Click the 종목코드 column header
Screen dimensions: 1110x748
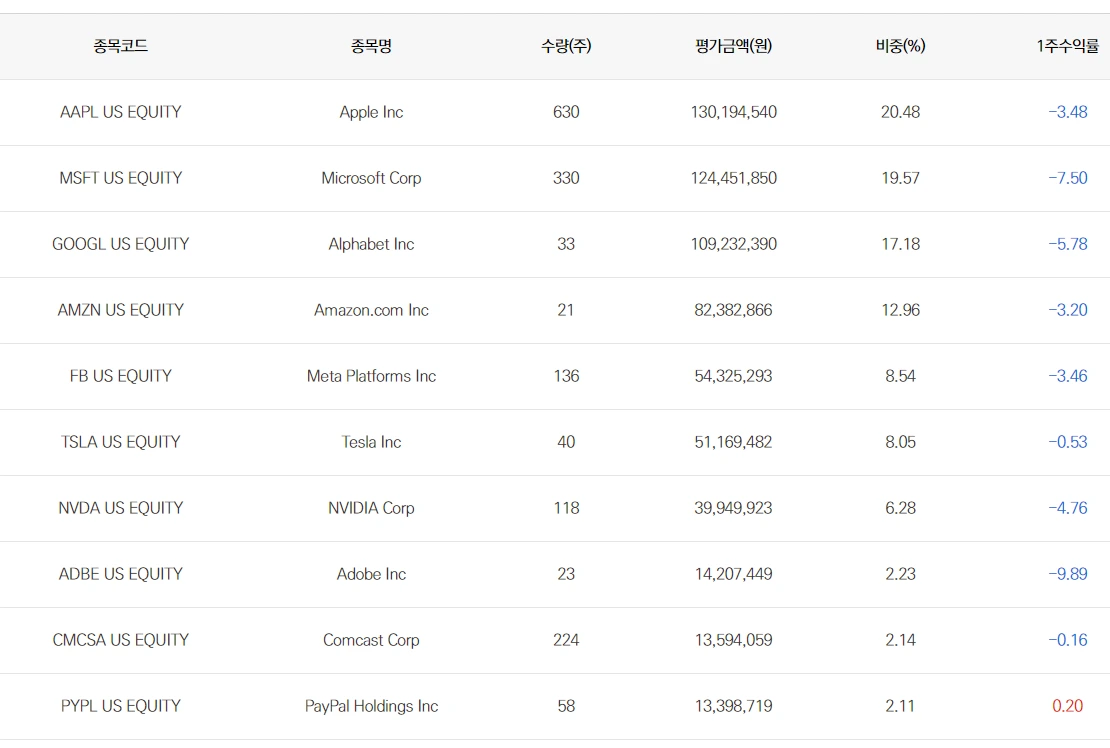[x=120, y=46]
